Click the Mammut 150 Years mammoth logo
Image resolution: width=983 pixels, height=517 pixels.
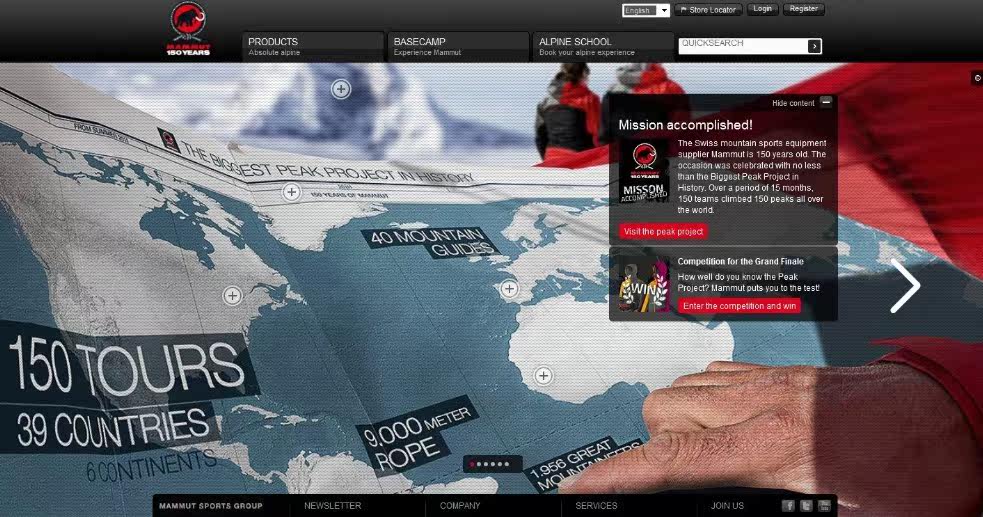point(188,29)
